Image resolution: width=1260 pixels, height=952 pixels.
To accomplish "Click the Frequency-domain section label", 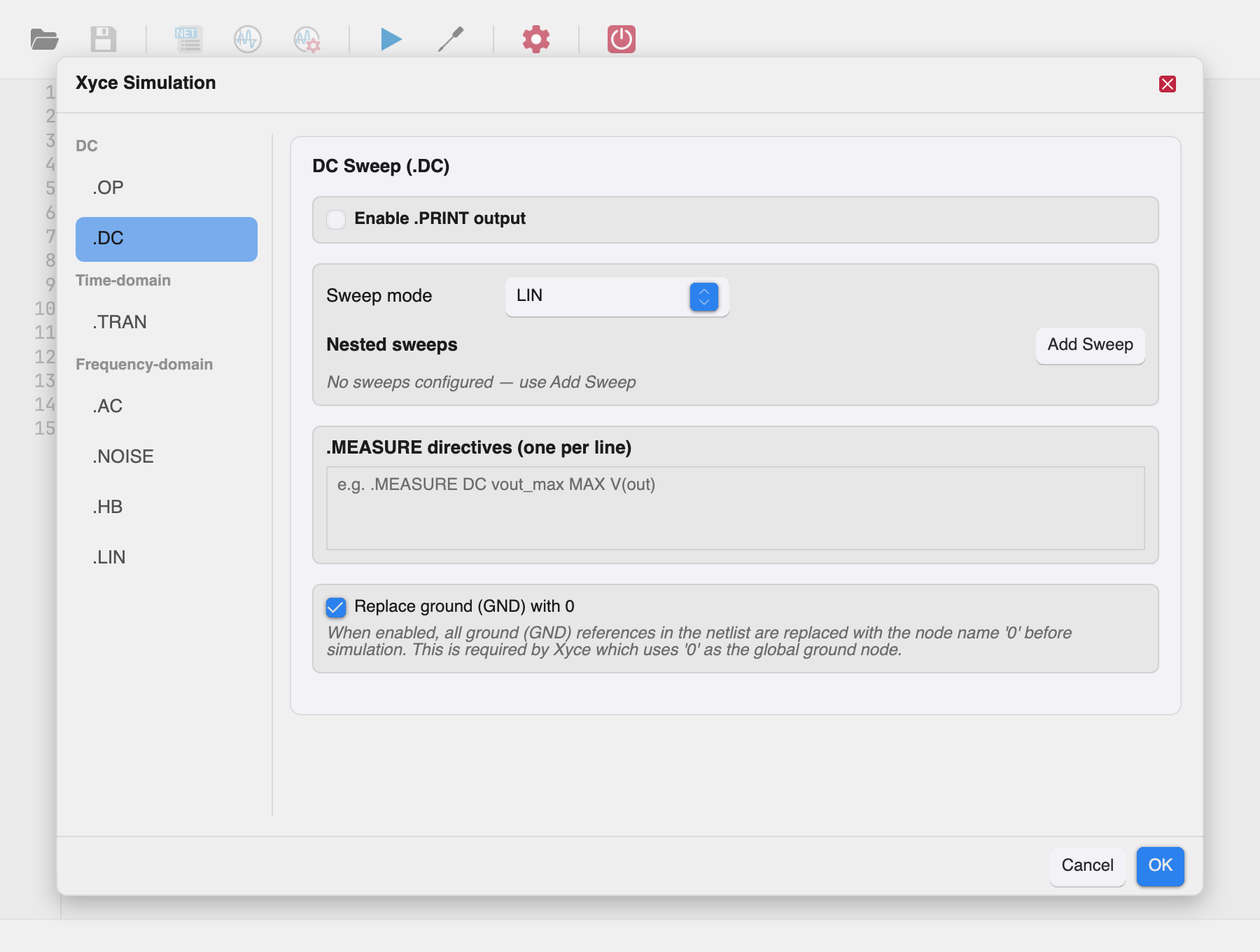I will pyautogui.click(x=144, y=365).
